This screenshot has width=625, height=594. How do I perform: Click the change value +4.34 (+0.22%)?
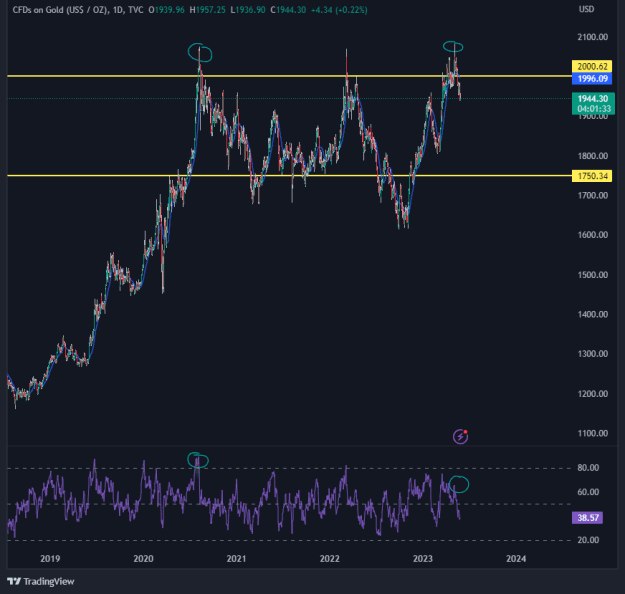[339, 10]
